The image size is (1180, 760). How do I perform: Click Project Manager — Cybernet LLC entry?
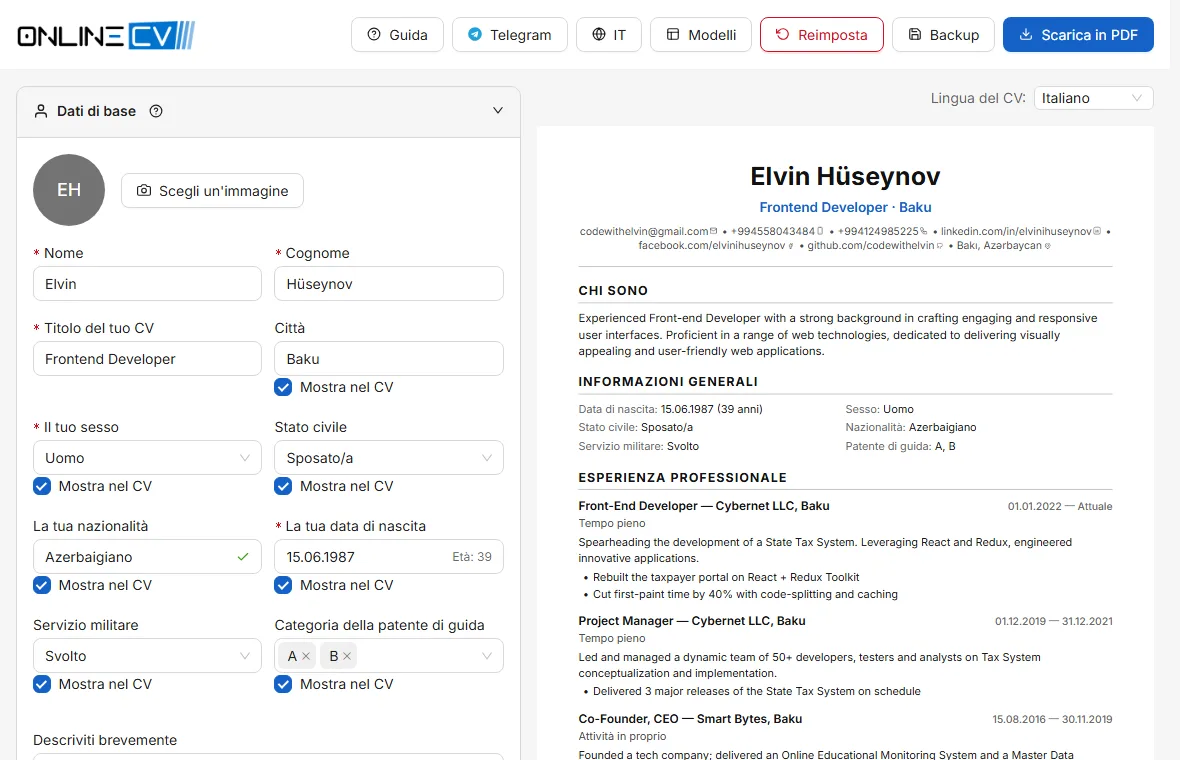pos(692,621)
